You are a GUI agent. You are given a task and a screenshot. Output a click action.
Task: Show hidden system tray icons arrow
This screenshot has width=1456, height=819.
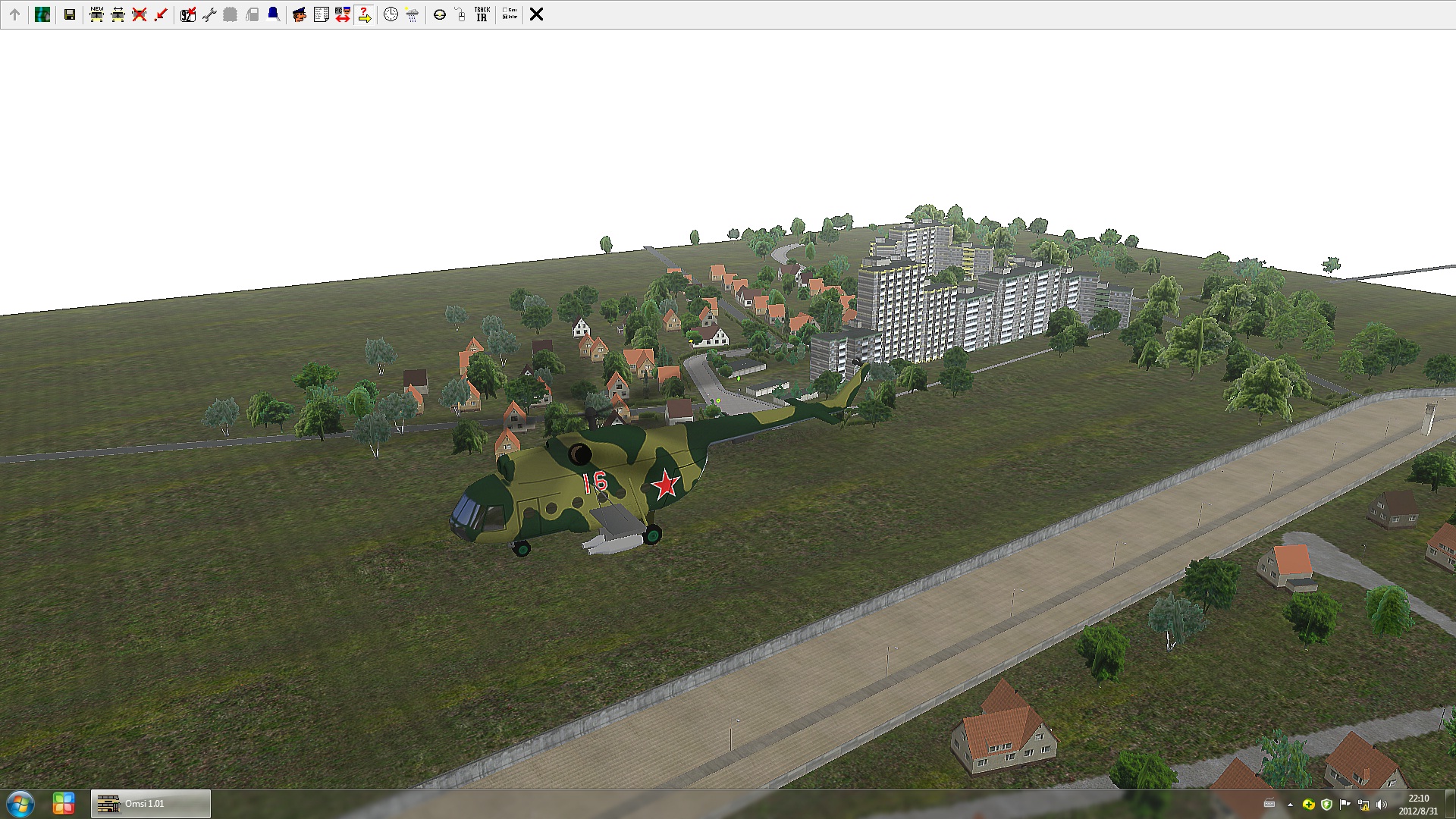1290,805
